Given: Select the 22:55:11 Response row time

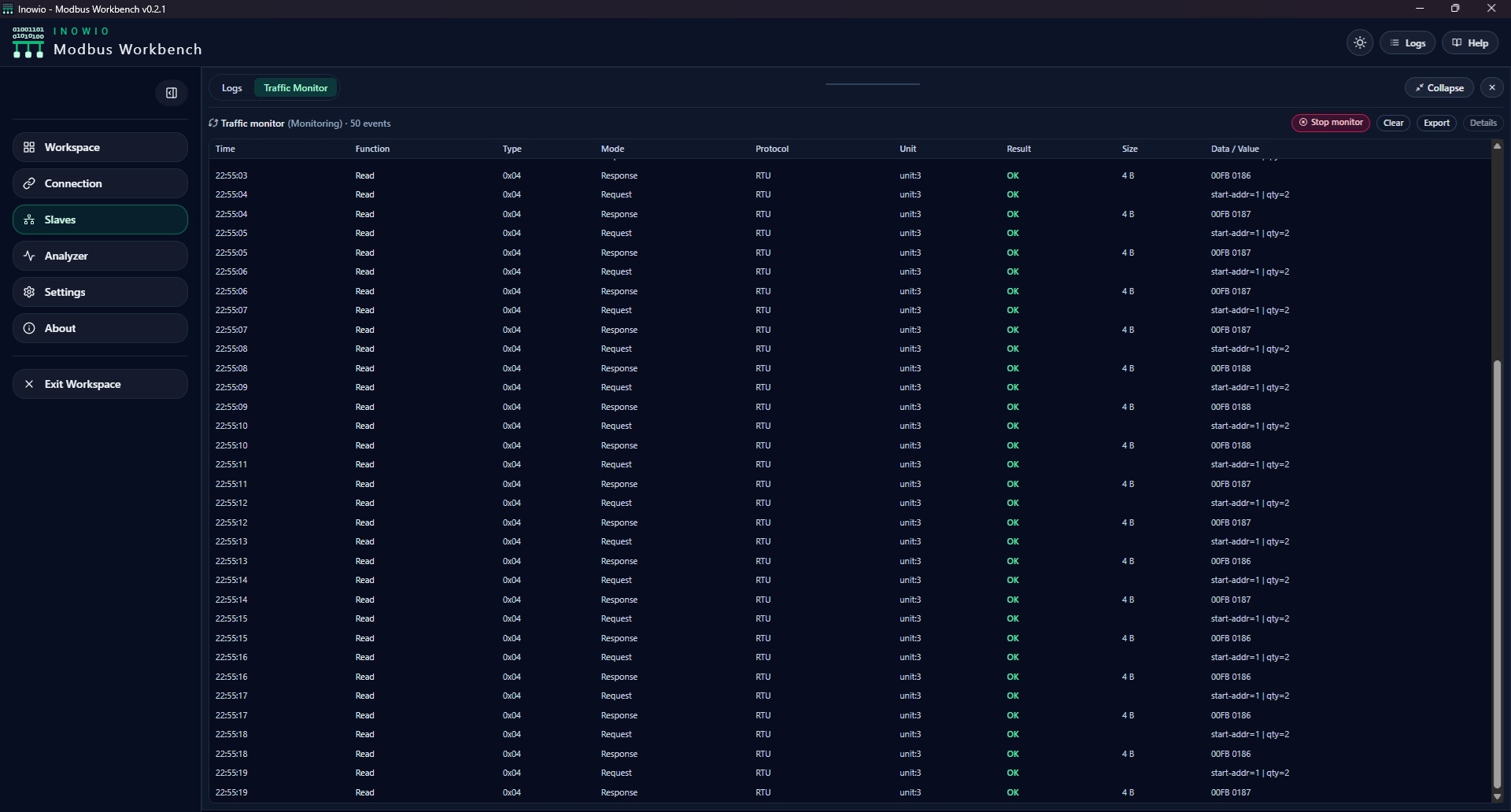Looking at the screenshot, I should pos(231,484).
